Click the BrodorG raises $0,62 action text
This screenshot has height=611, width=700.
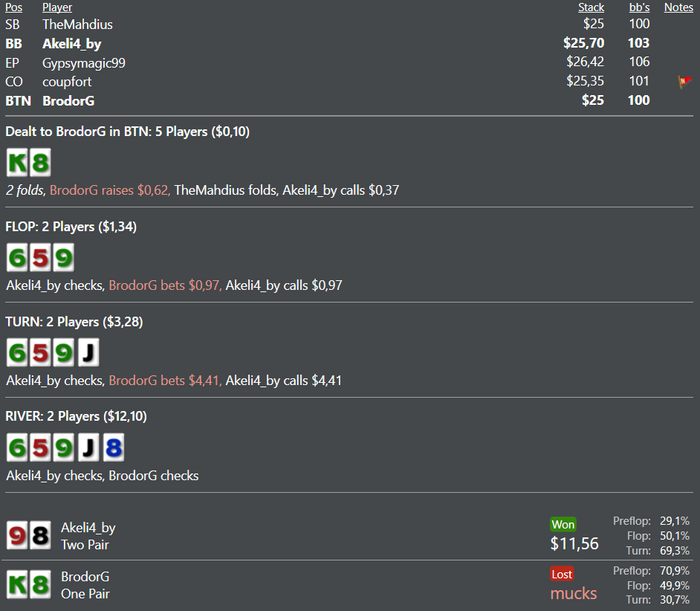pyautogui.click(x=110, y=191)
